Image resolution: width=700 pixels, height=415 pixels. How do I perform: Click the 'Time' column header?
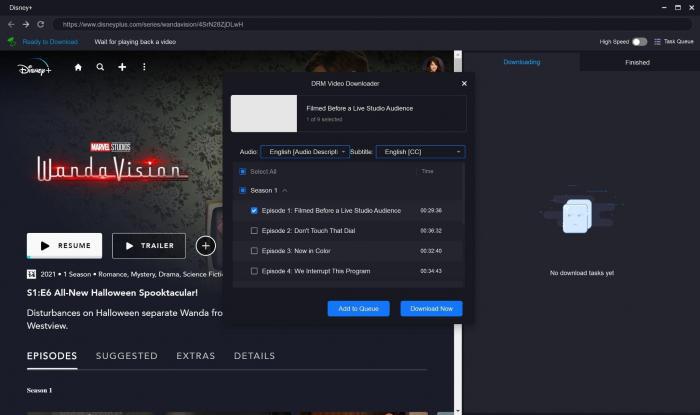[427, 171]
